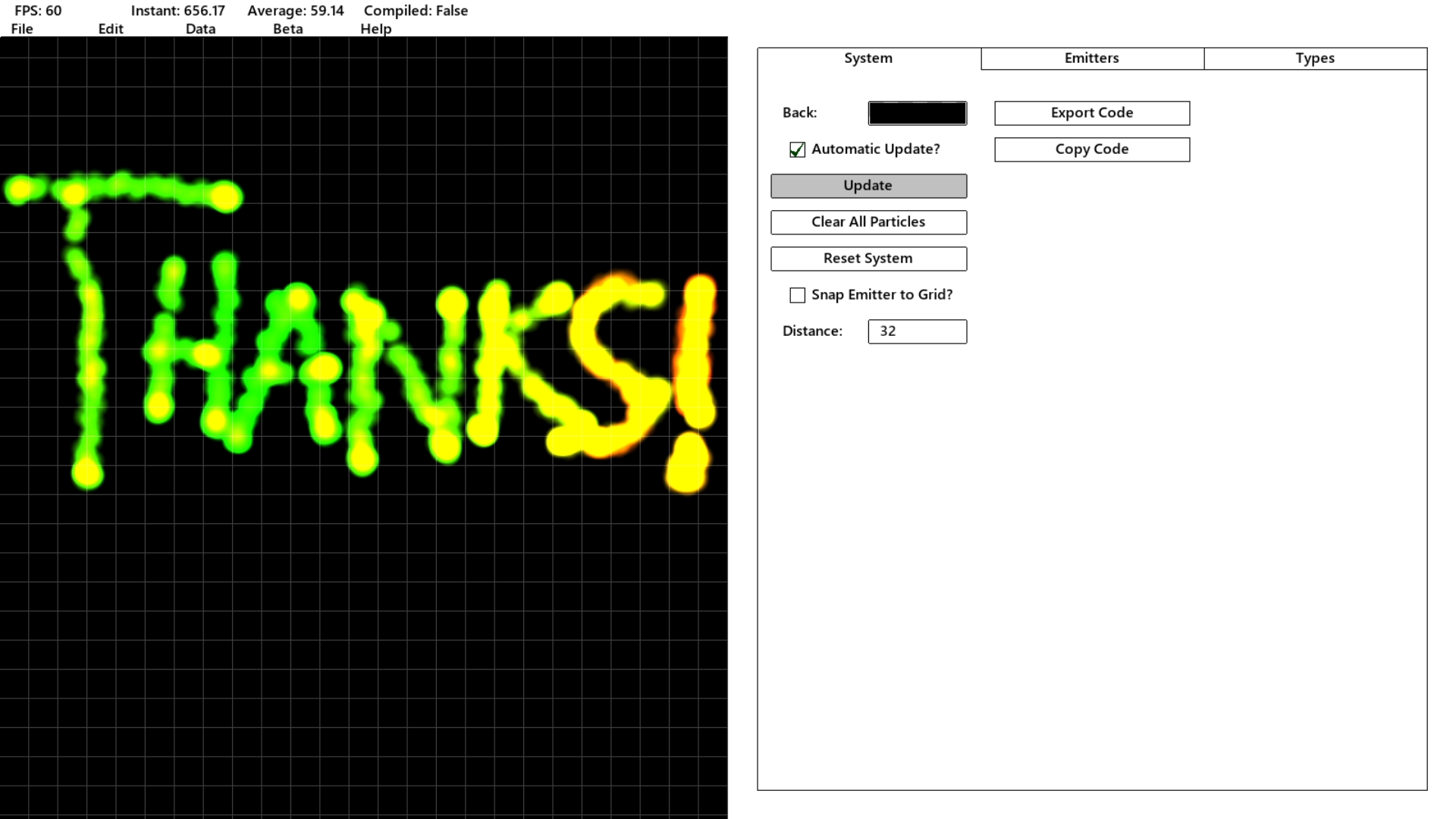The image size is (1456, 819).
Task: Click the Back color swatch
Action: (917, 112)
